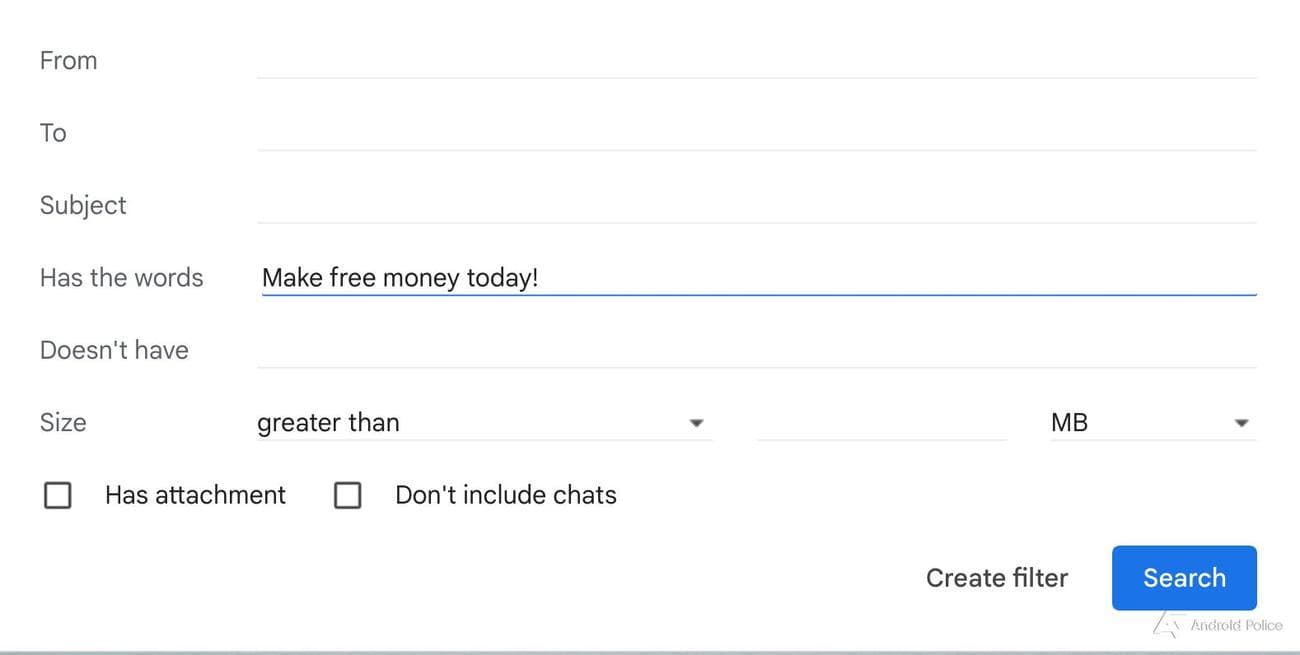The width and height of the screenshot is (1300, 655).
Task: Select Create filter
Action: coord(996,577)
